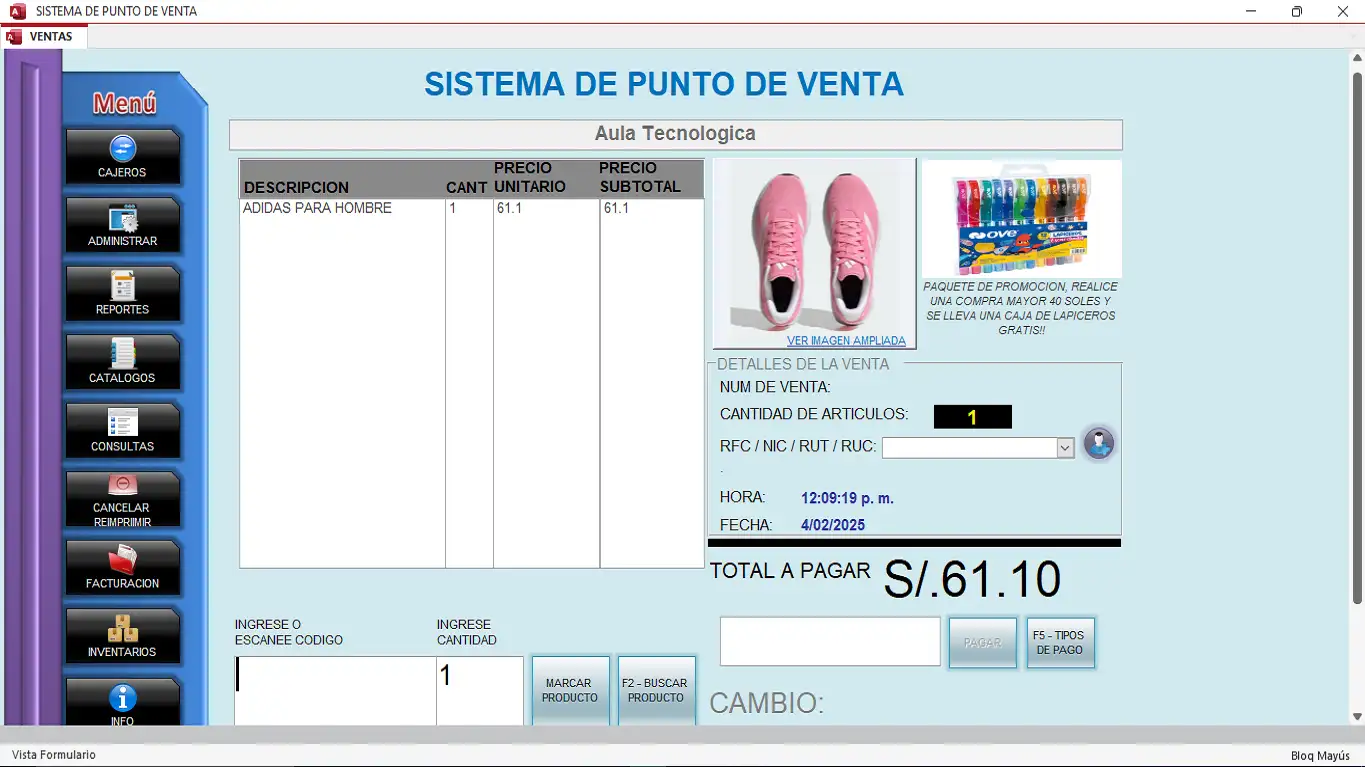
Task: Expand the RFC / NIC / RUT / RUC dropdown
Action: 1066,447
